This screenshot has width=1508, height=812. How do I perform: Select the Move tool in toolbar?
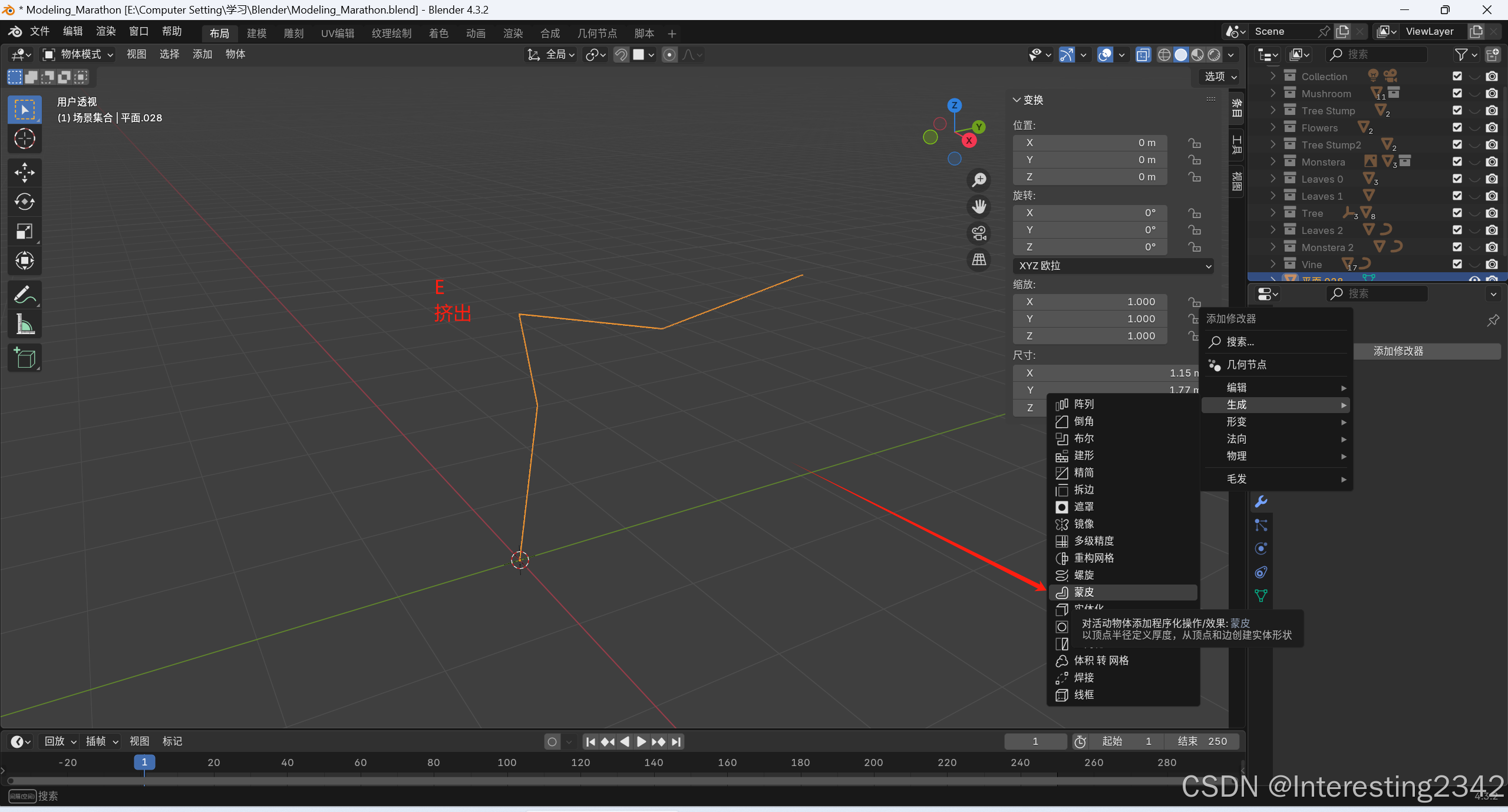[24, 173]
